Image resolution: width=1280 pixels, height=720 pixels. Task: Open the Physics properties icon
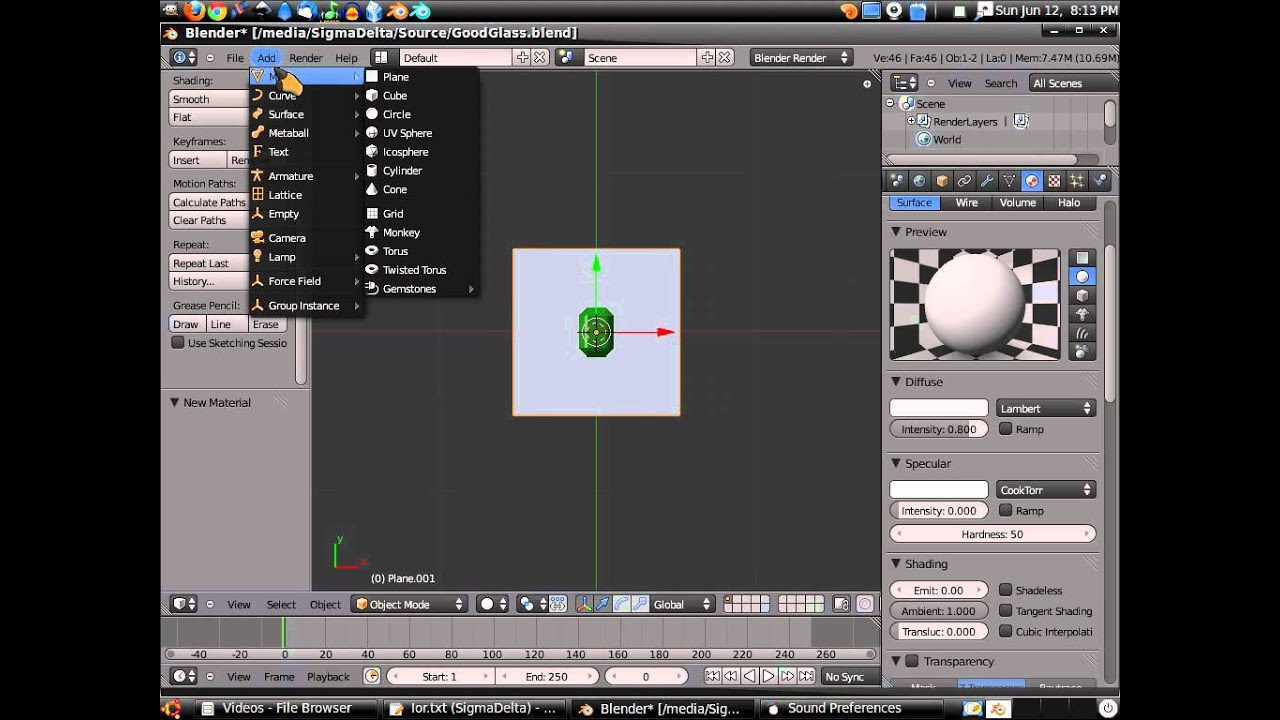point(1099,181)
